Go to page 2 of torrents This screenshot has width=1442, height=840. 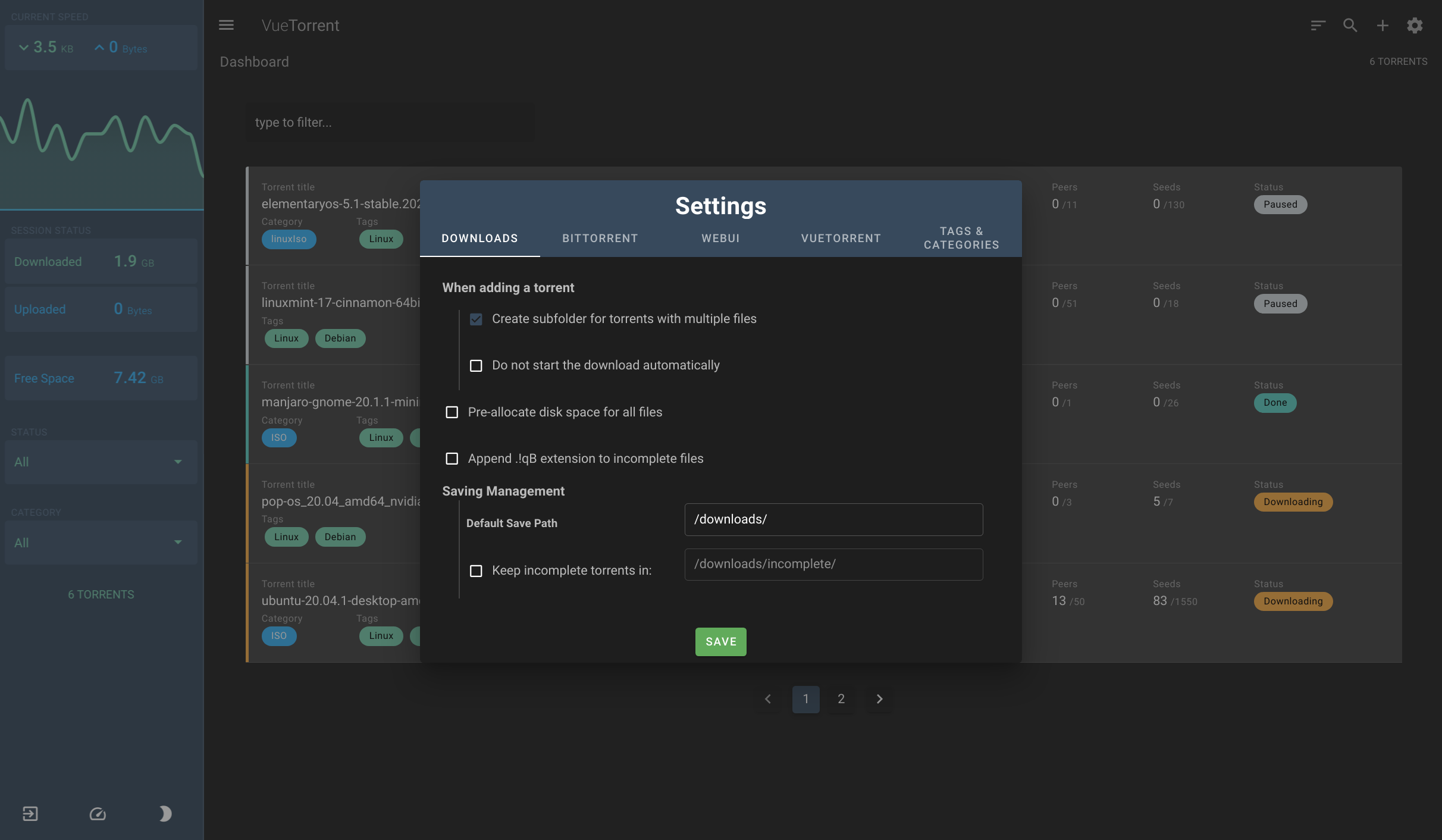click(x=841, y=699)
